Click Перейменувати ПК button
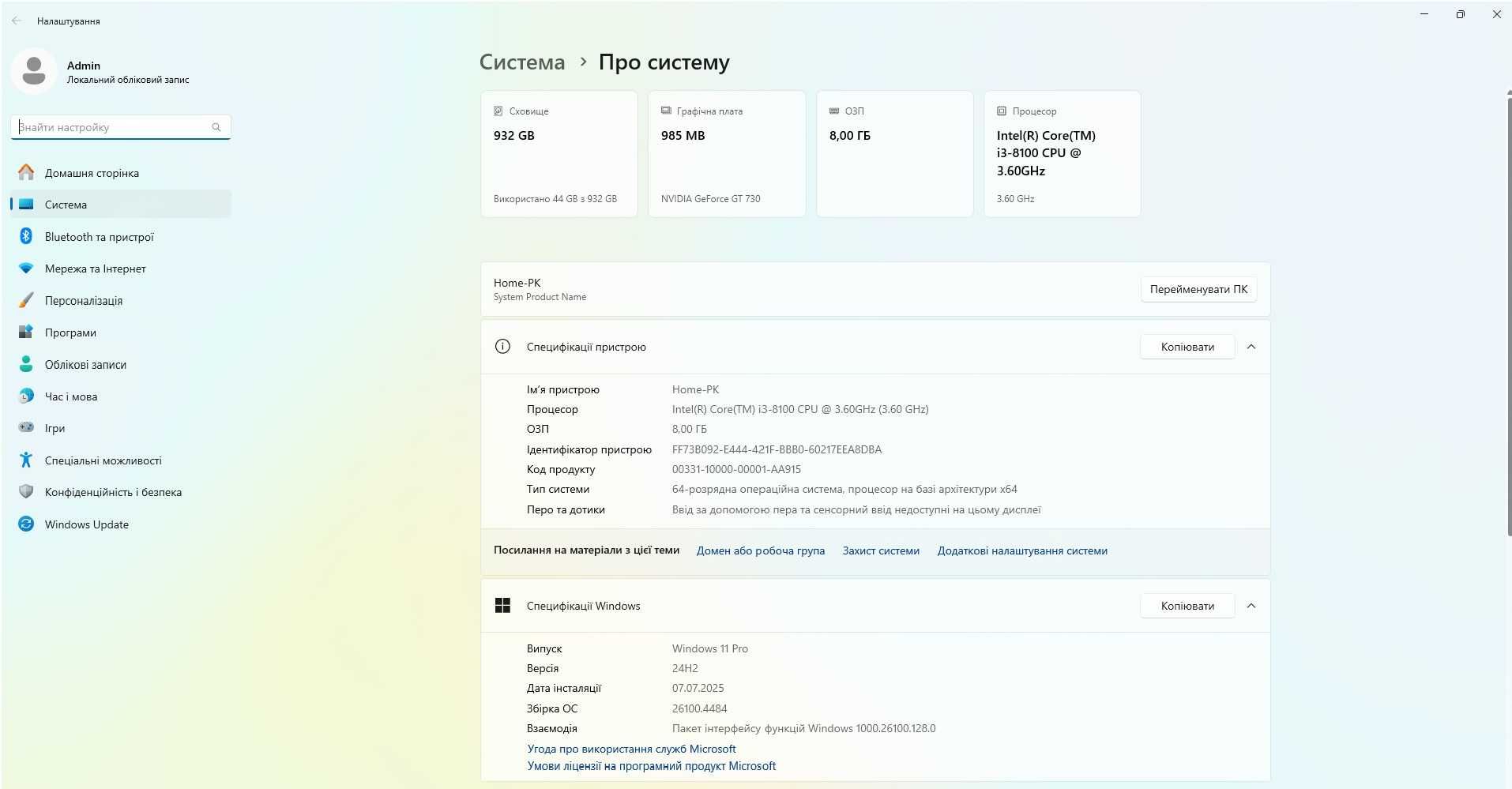The height and width of the screenshot is (789, 1512). [x=1198, y=289]
